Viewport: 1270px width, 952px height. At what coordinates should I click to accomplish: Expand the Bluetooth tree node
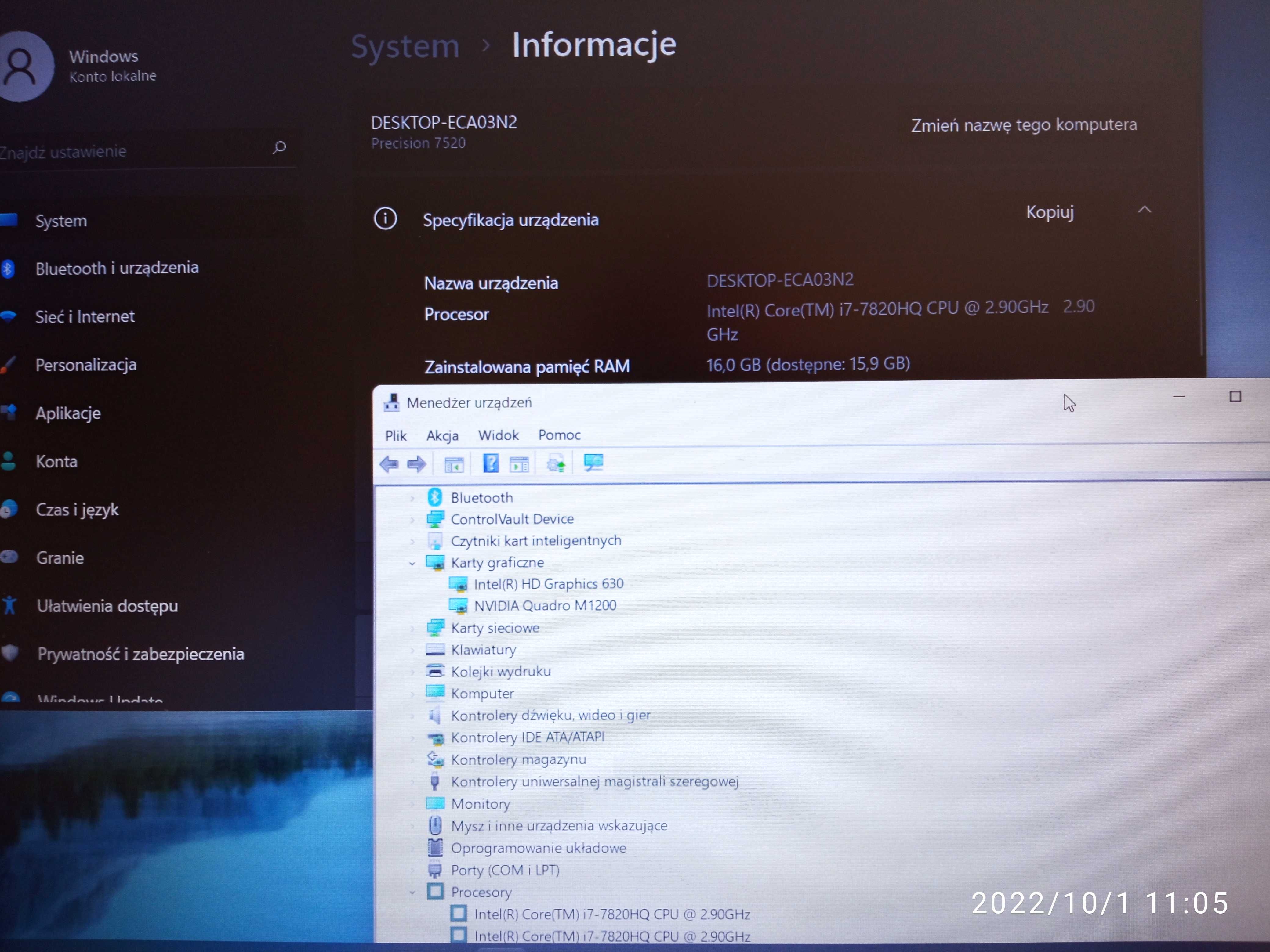pos(412,498)
